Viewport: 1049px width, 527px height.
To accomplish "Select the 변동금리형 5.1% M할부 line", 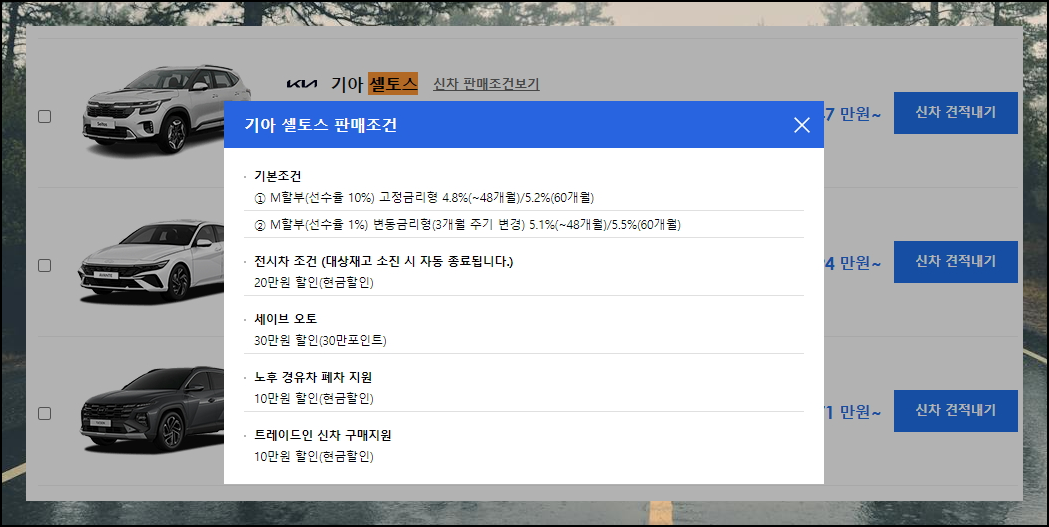I will click(467, 225).
